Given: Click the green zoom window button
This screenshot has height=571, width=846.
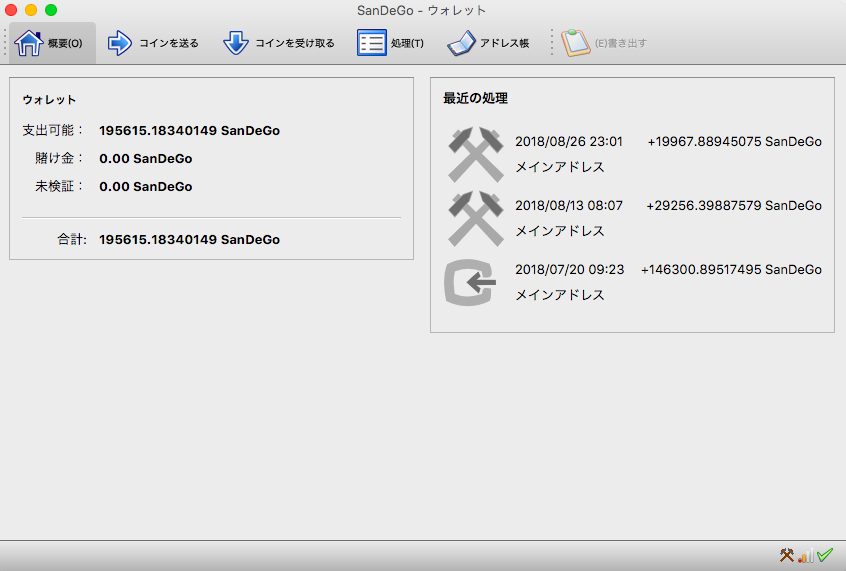Looking at the screenshot, I should pos(51,10).
